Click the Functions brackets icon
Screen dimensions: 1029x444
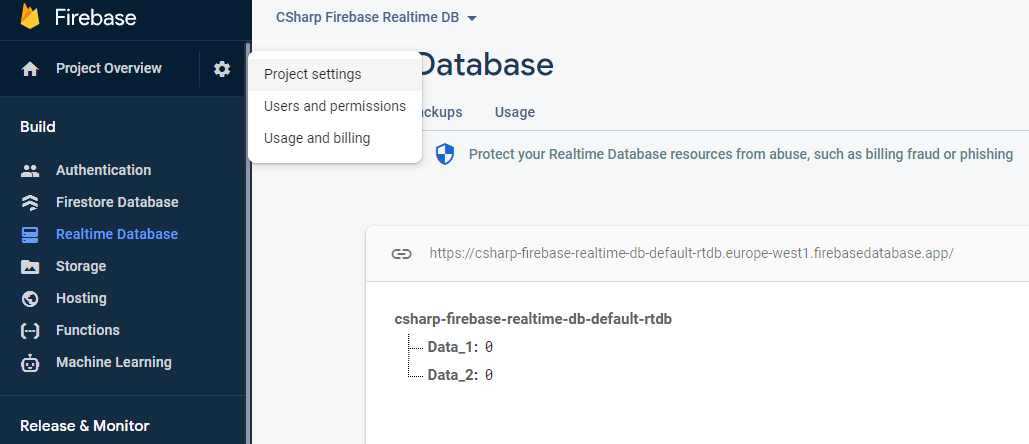pyautogui.click(x=30, y=331)
